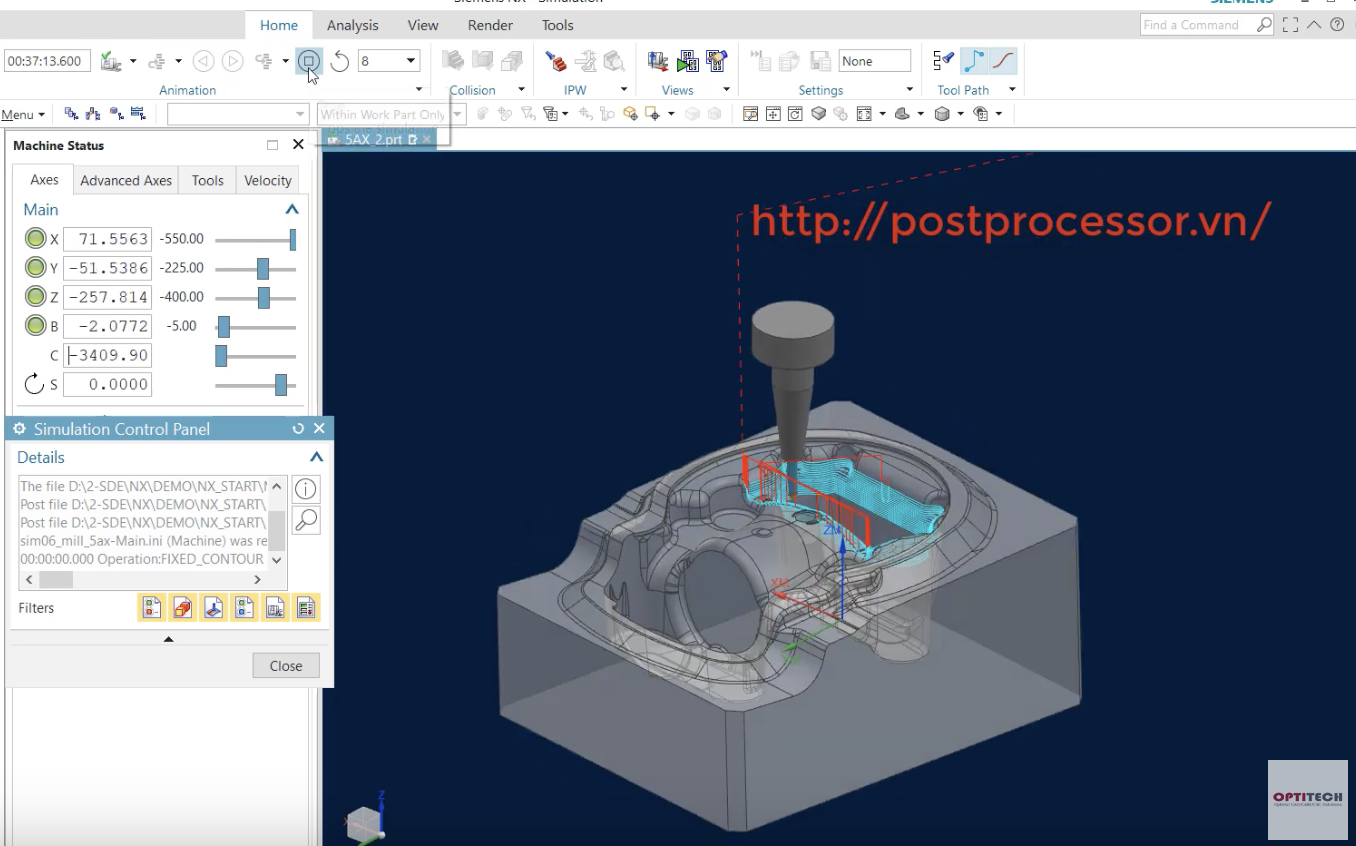Click the Close button in Simulation Control Panel
1356x846 pixels.
pyautogui.click(x=286, y=666)
